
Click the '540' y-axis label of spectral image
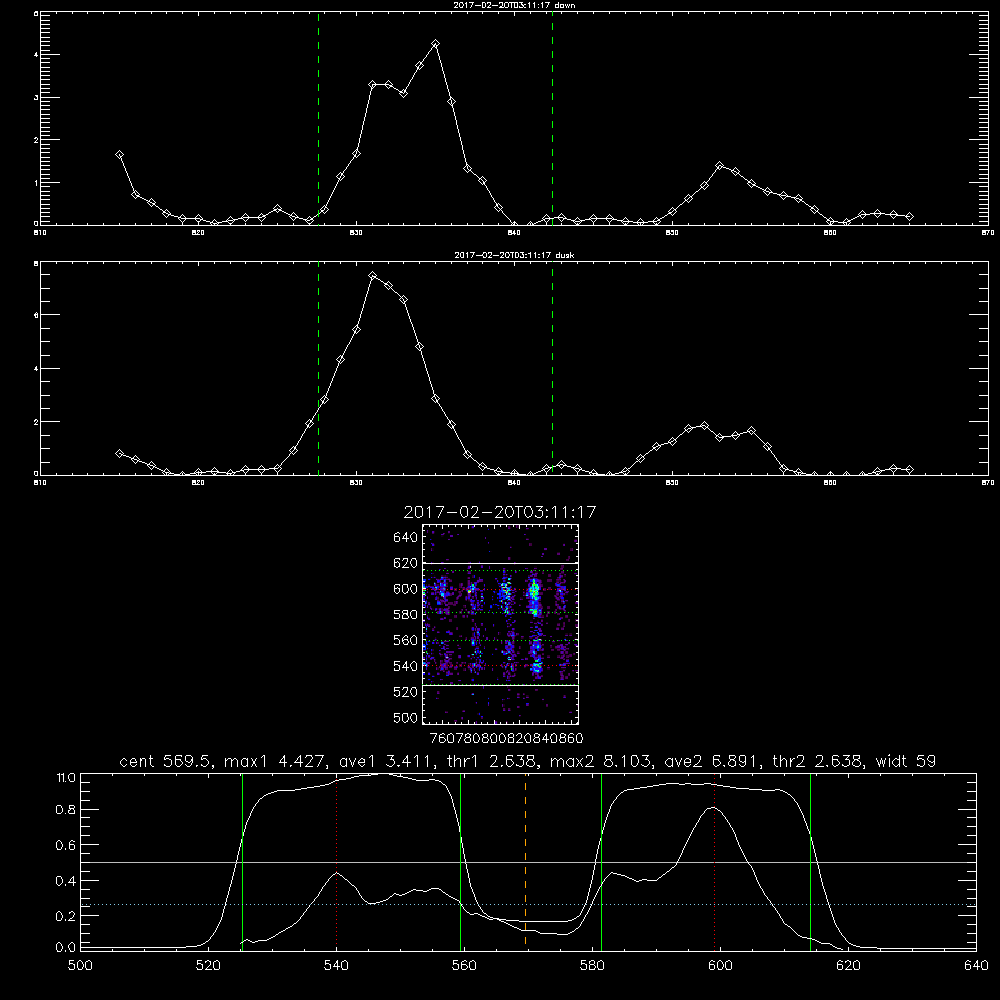406,666
